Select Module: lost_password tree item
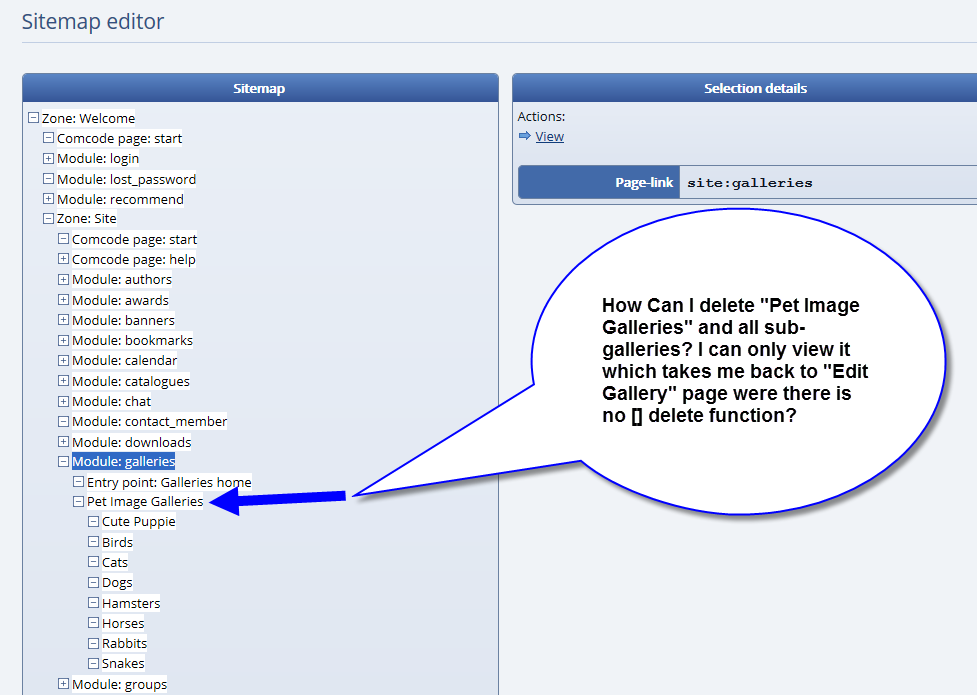The width and height of the screenshot is (977, 695). tap(126, 179)
